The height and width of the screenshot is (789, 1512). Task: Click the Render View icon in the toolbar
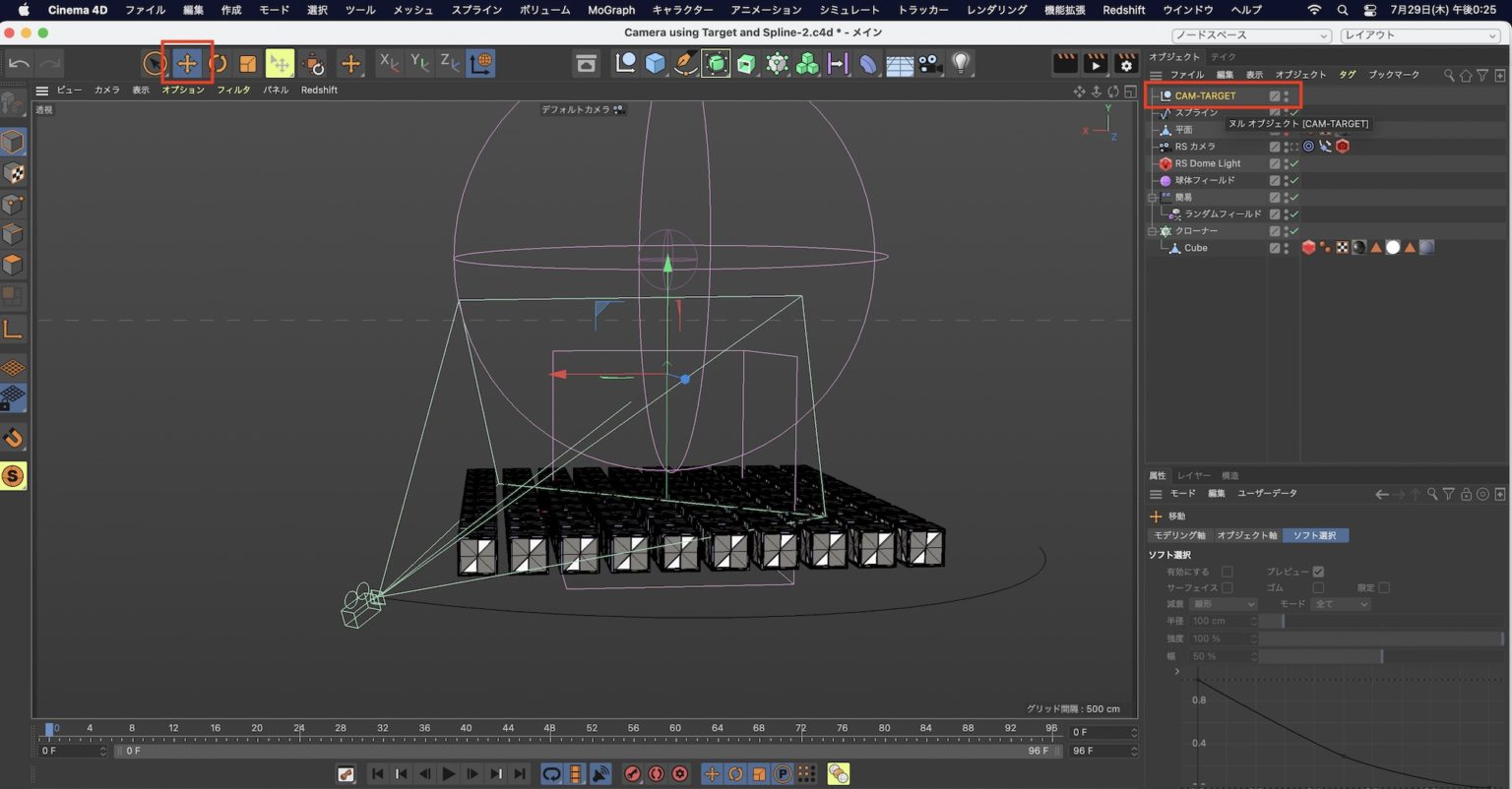click(587, 62)
